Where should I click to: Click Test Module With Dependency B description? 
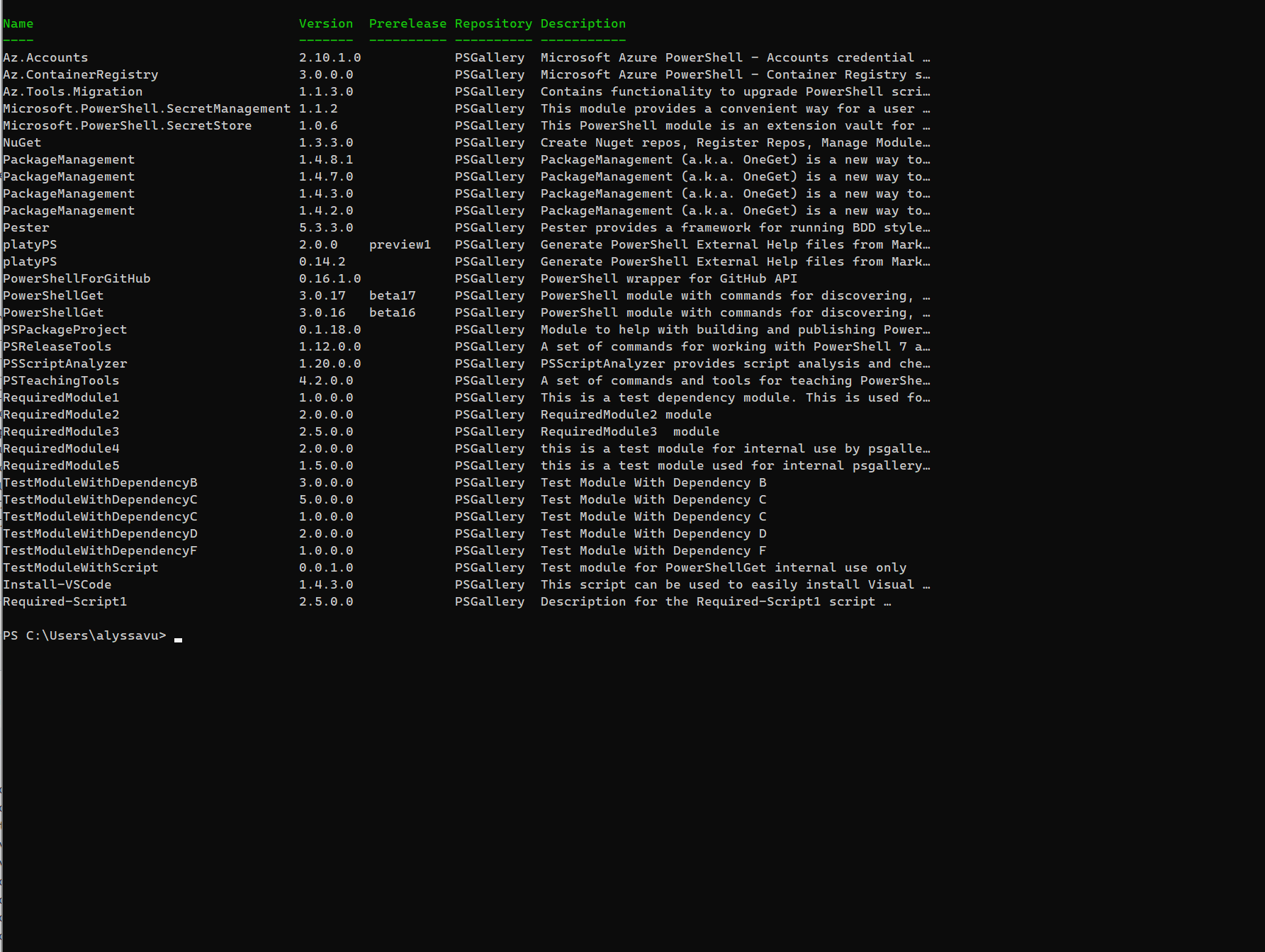pos(653,483)
